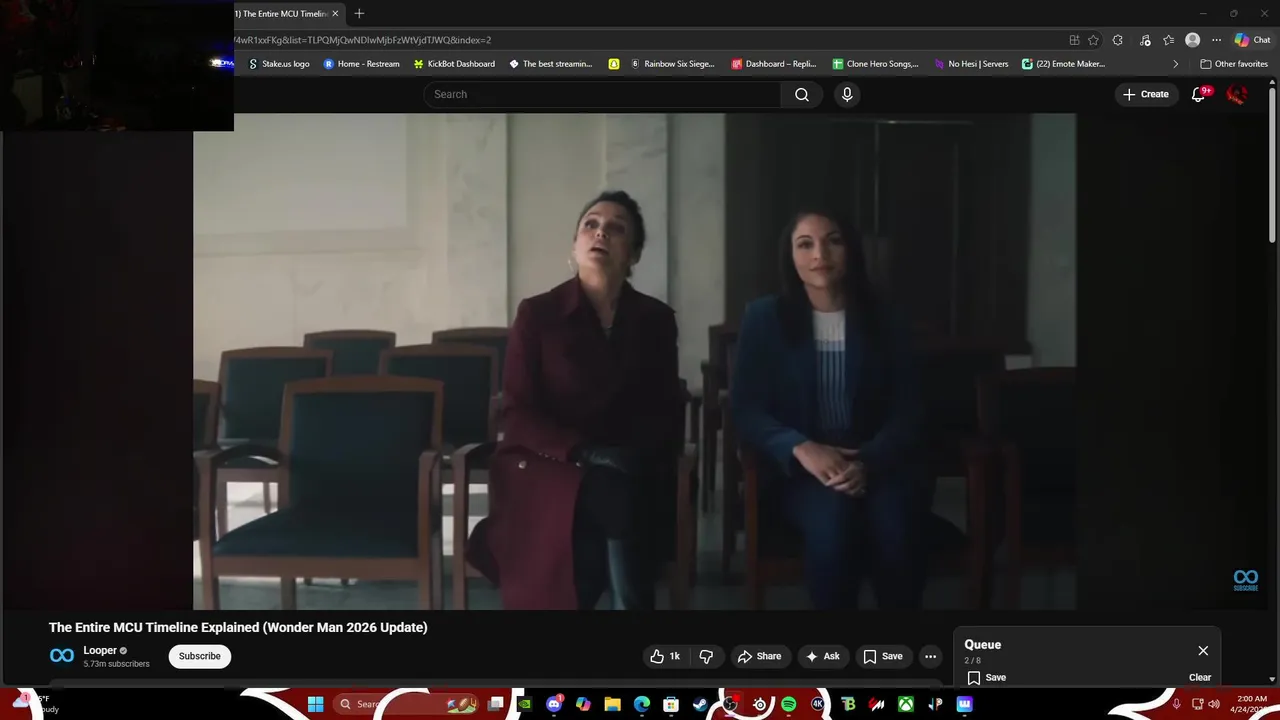
Task: Open the Edge profile avatar
Action: pyautogui.click(x=1192, y=40)
